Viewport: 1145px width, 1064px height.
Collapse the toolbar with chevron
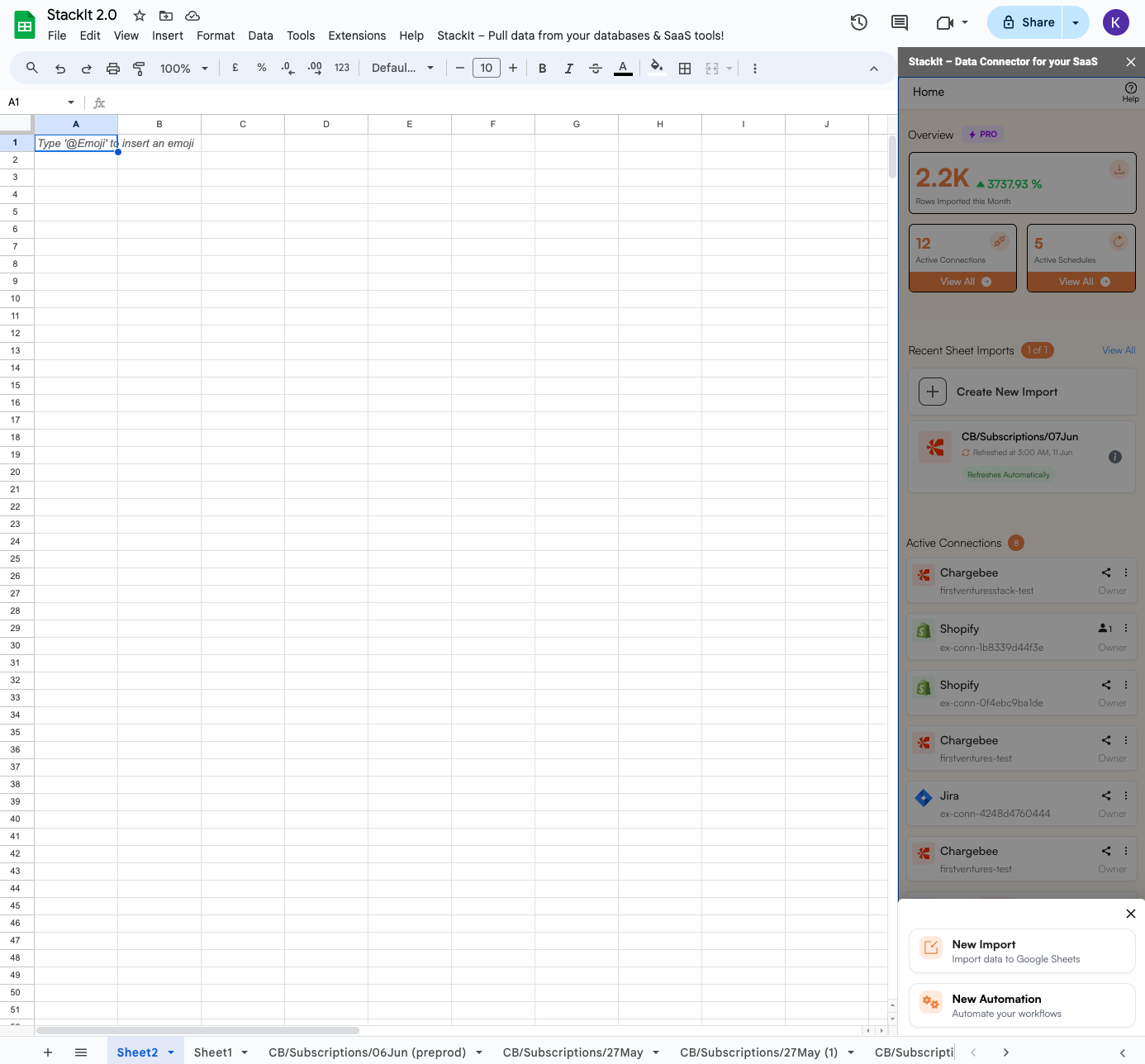coord(874,69)
